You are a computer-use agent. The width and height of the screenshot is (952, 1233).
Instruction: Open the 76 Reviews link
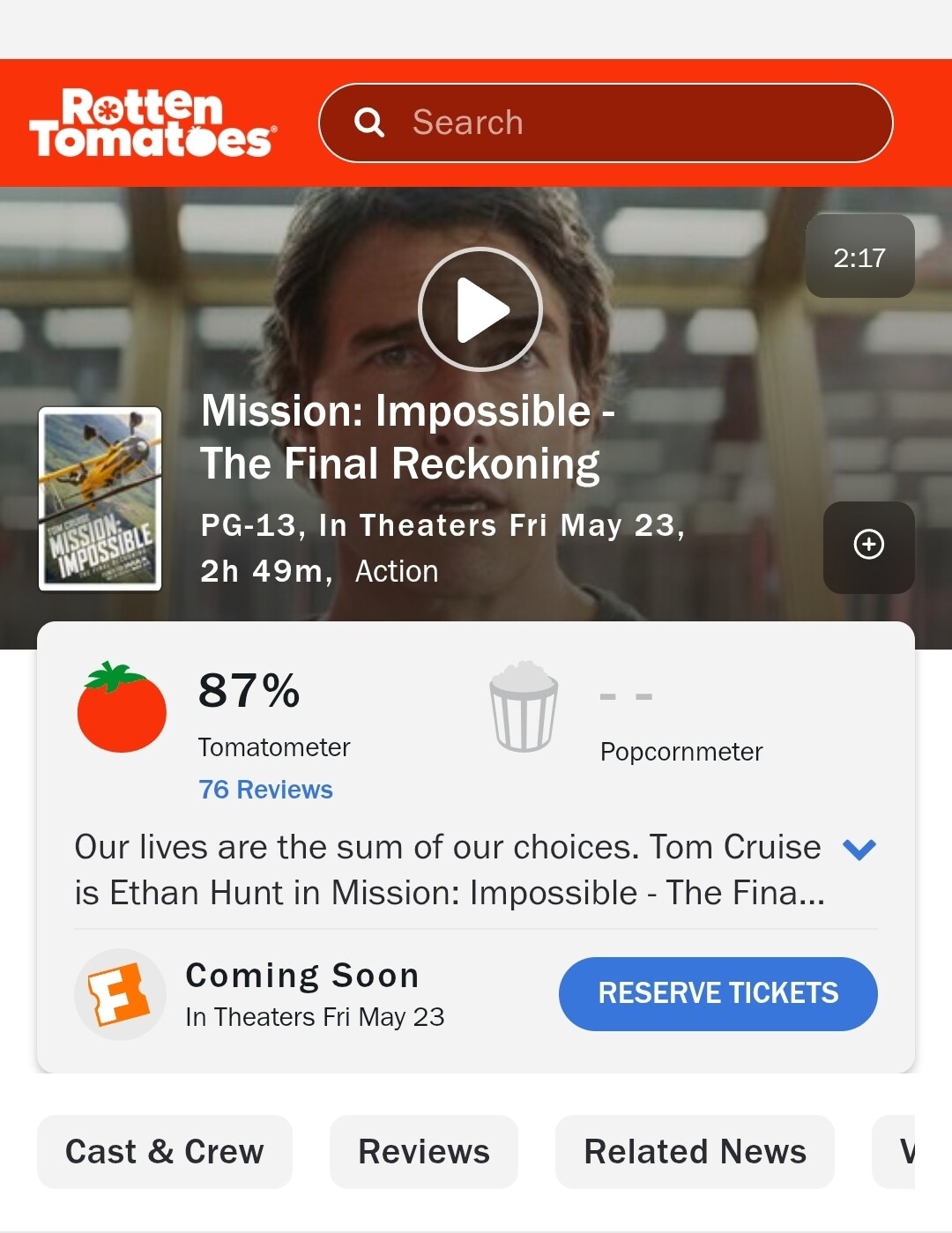(265, 790)
